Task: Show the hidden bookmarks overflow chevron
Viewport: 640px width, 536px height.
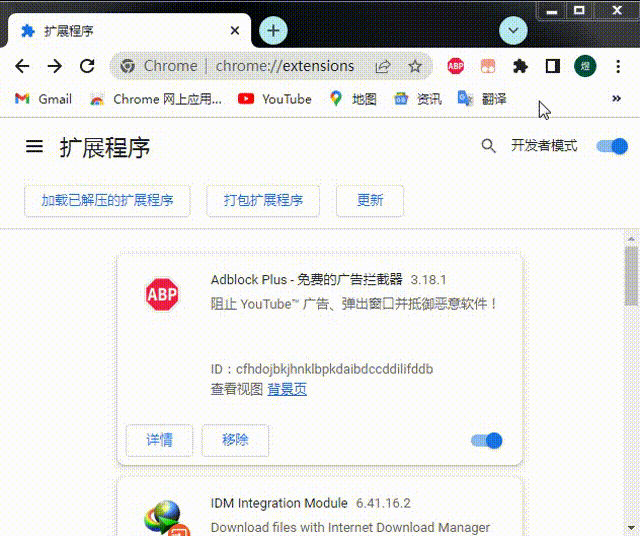Action: pos(616,99)
